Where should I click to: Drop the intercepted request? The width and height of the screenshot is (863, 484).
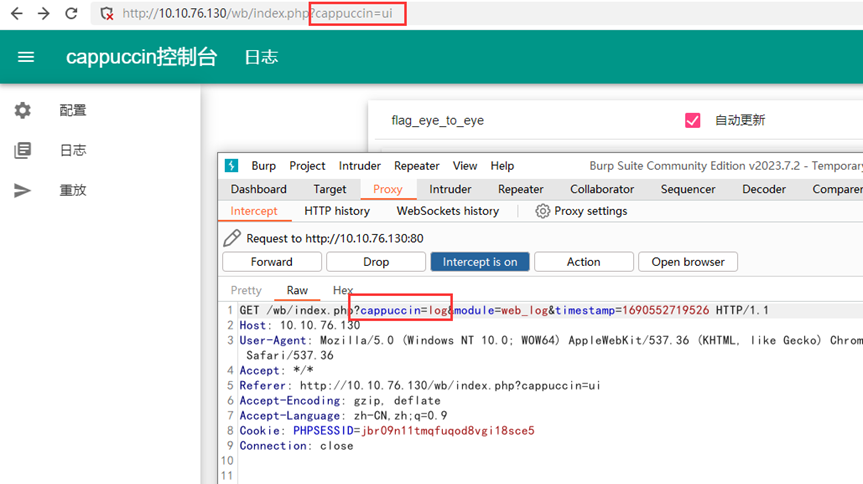376,262
